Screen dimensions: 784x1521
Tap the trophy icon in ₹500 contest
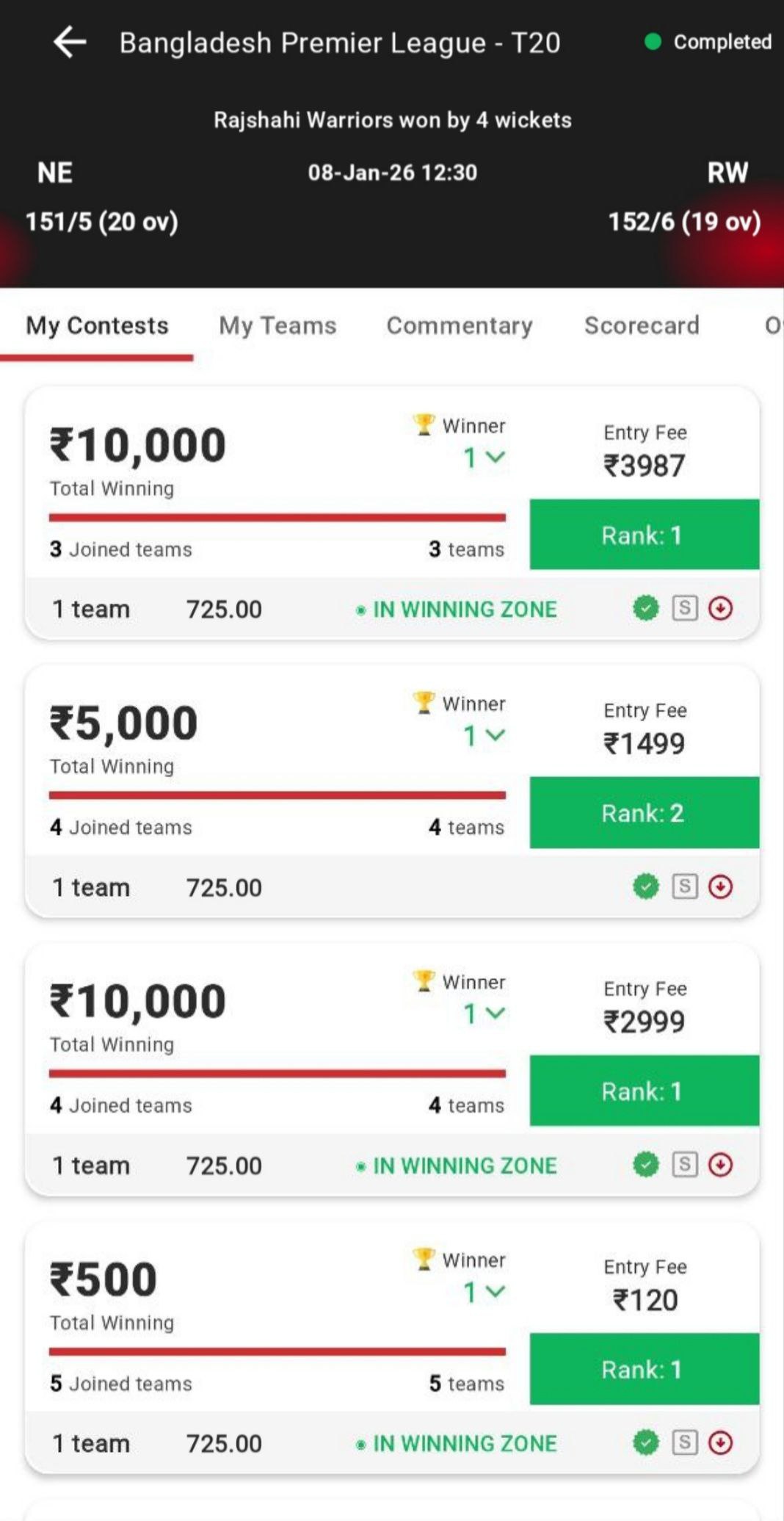[424, 1259]
